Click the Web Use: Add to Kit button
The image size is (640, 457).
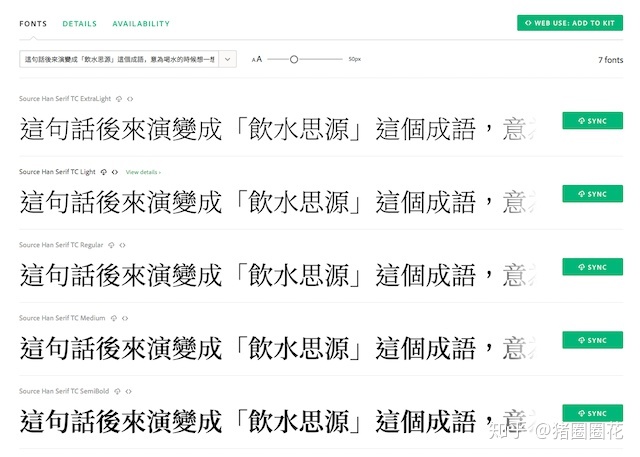click(570, 23)
